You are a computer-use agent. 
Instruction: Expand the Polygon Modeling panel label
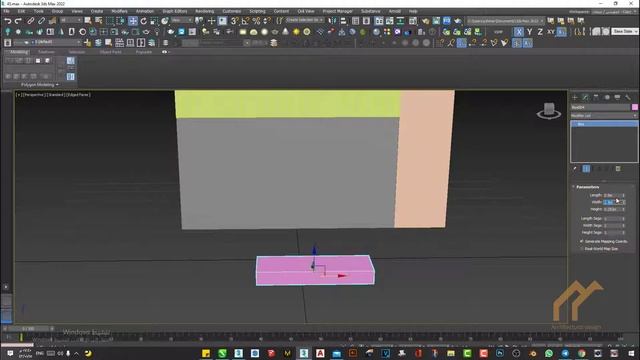[x=40, y=84]
